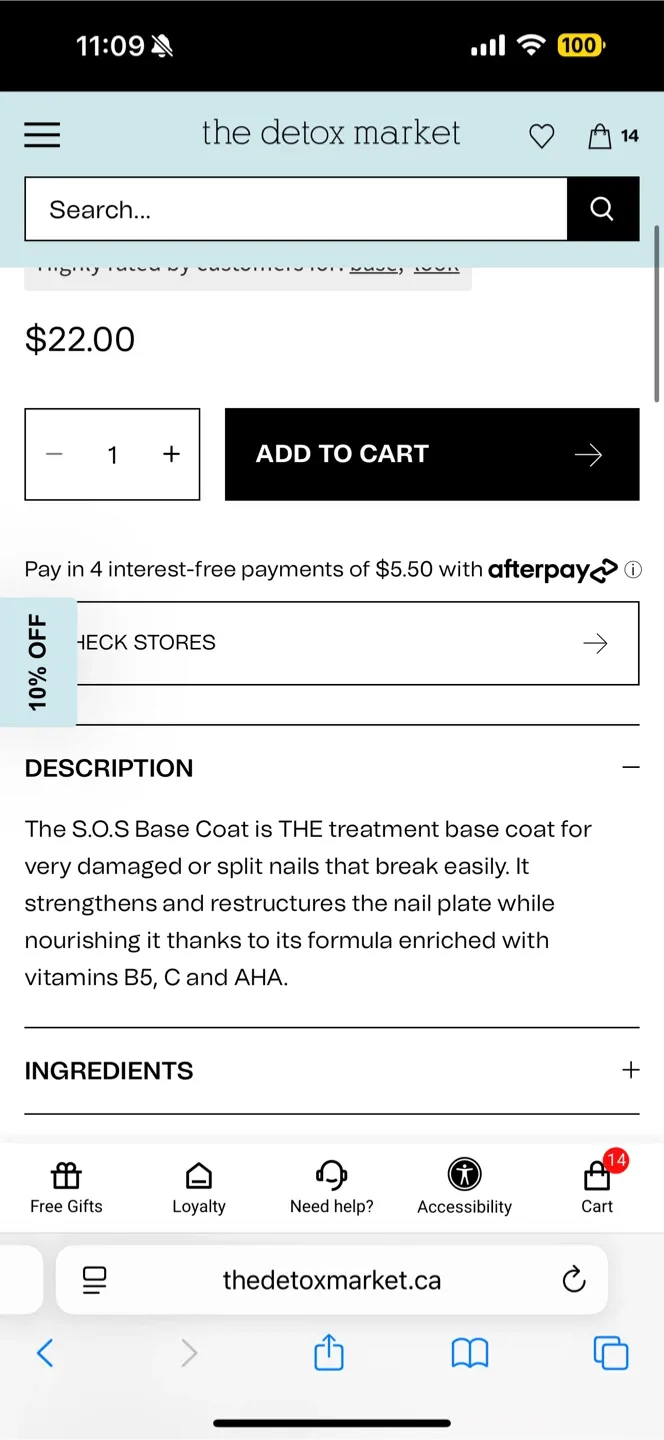664x1440 pixels.
Task: Type in the Search field
Action: click(x=296, y=209)
